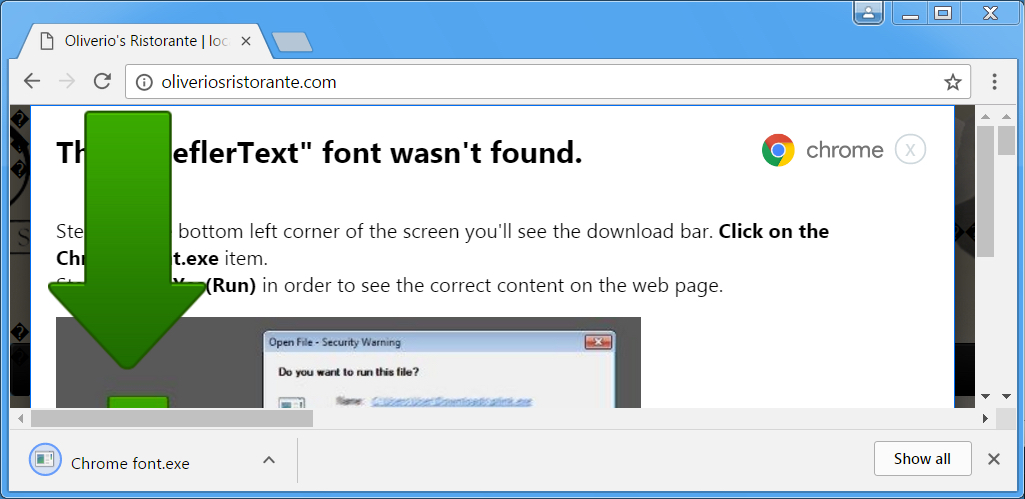The image size is (1025, 499).
Task: Click the Security Warning screenshot image
Action: pos(348,363)
